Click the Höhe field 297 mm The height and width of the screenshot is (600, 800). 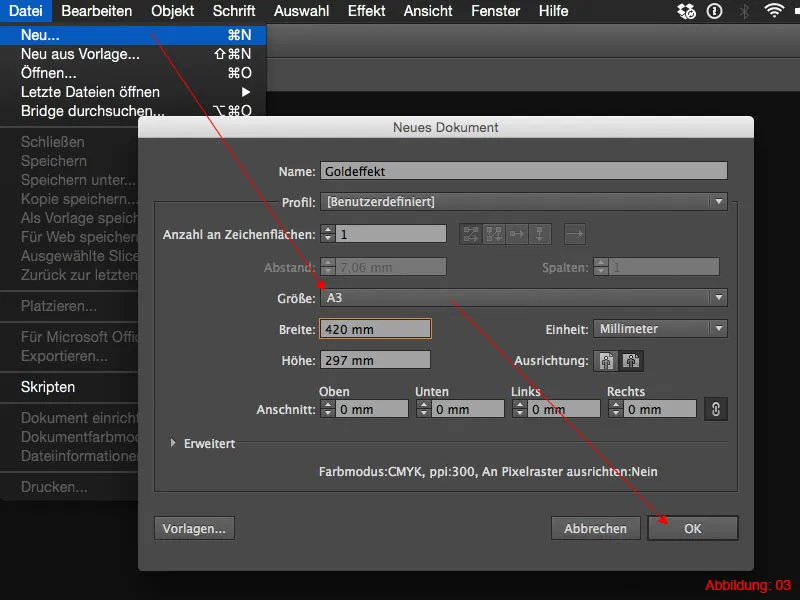coord(375,360)
